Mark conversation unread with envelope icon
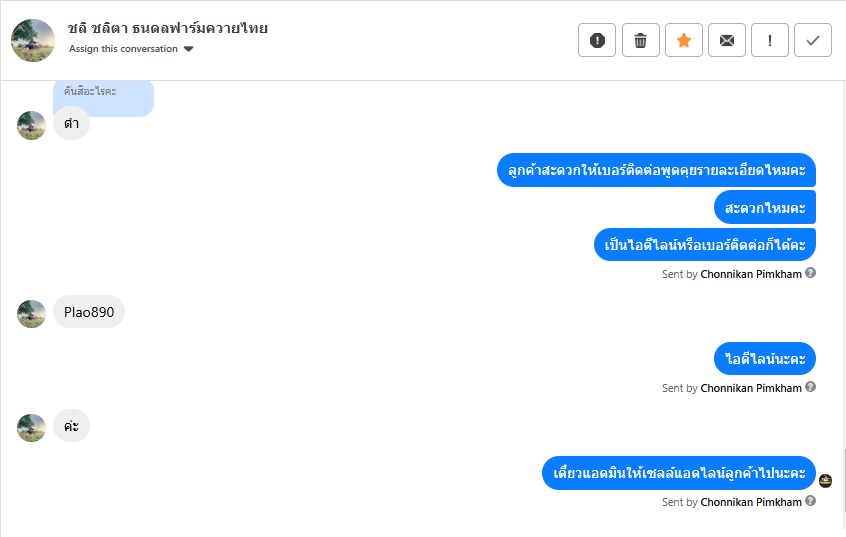The height and width of the screenshot is (537, 846). (727, 40)
